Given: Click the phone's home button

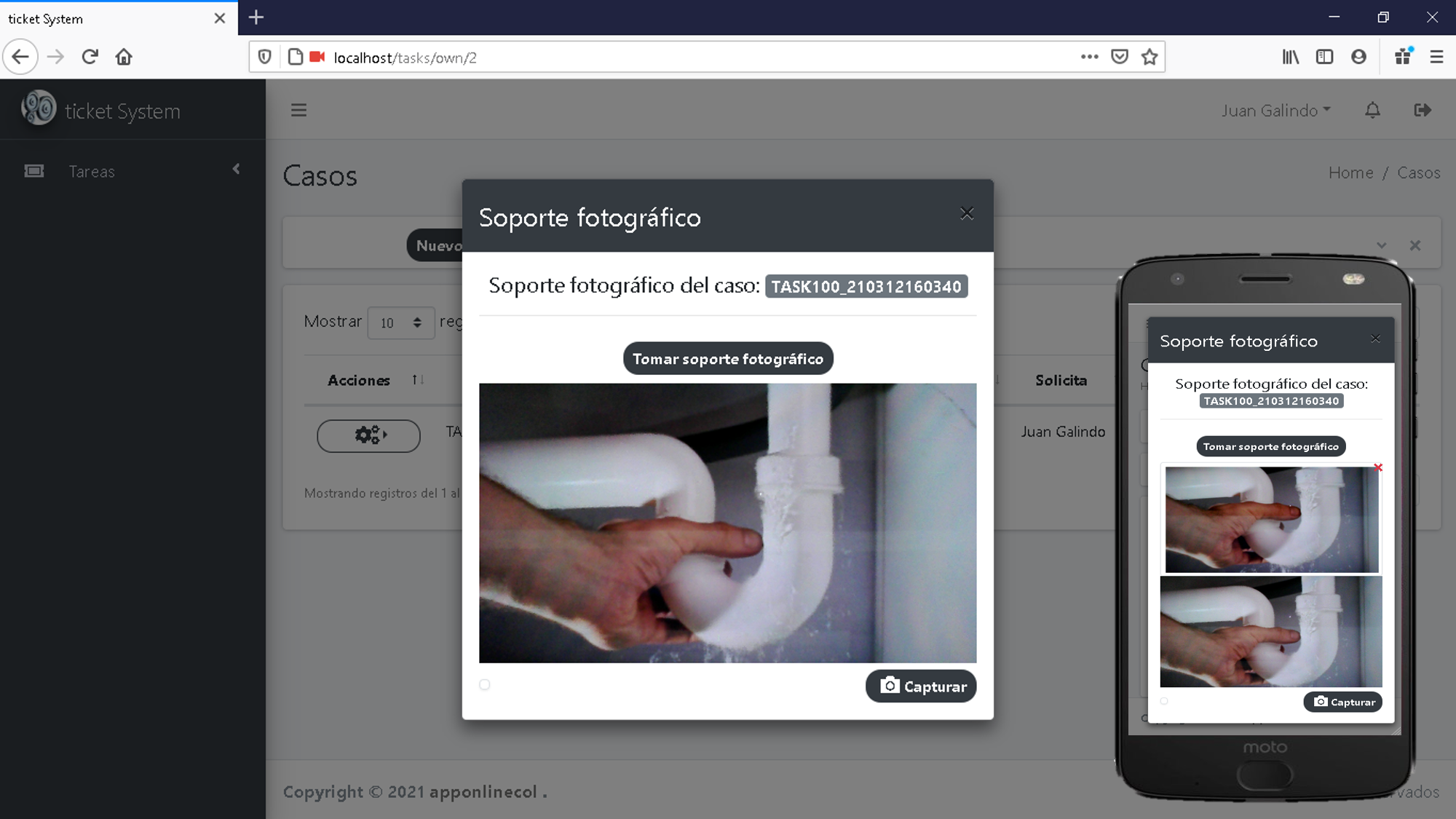Looking at the screenshot, I should click(x=1265, y=775).
